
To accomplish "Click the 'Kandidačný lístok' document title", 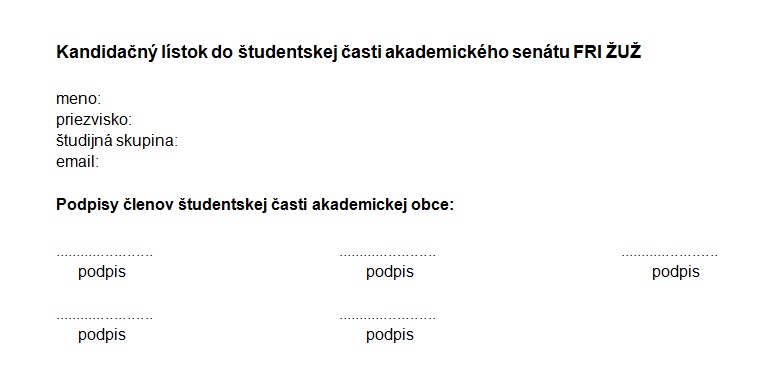I will (348, 53).
